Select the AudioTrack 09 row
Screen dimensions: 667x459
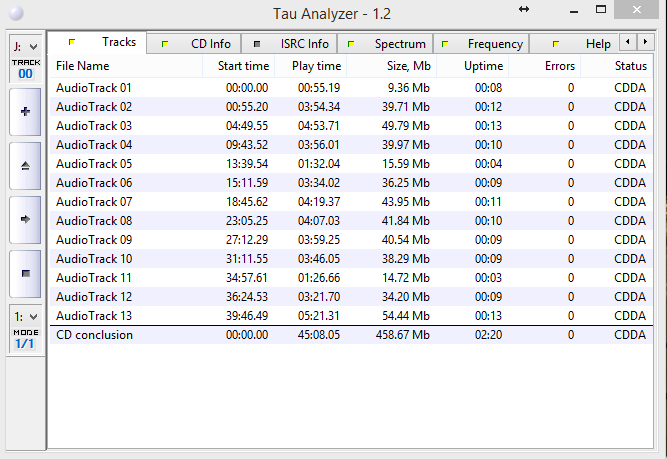tap(351, 240)
